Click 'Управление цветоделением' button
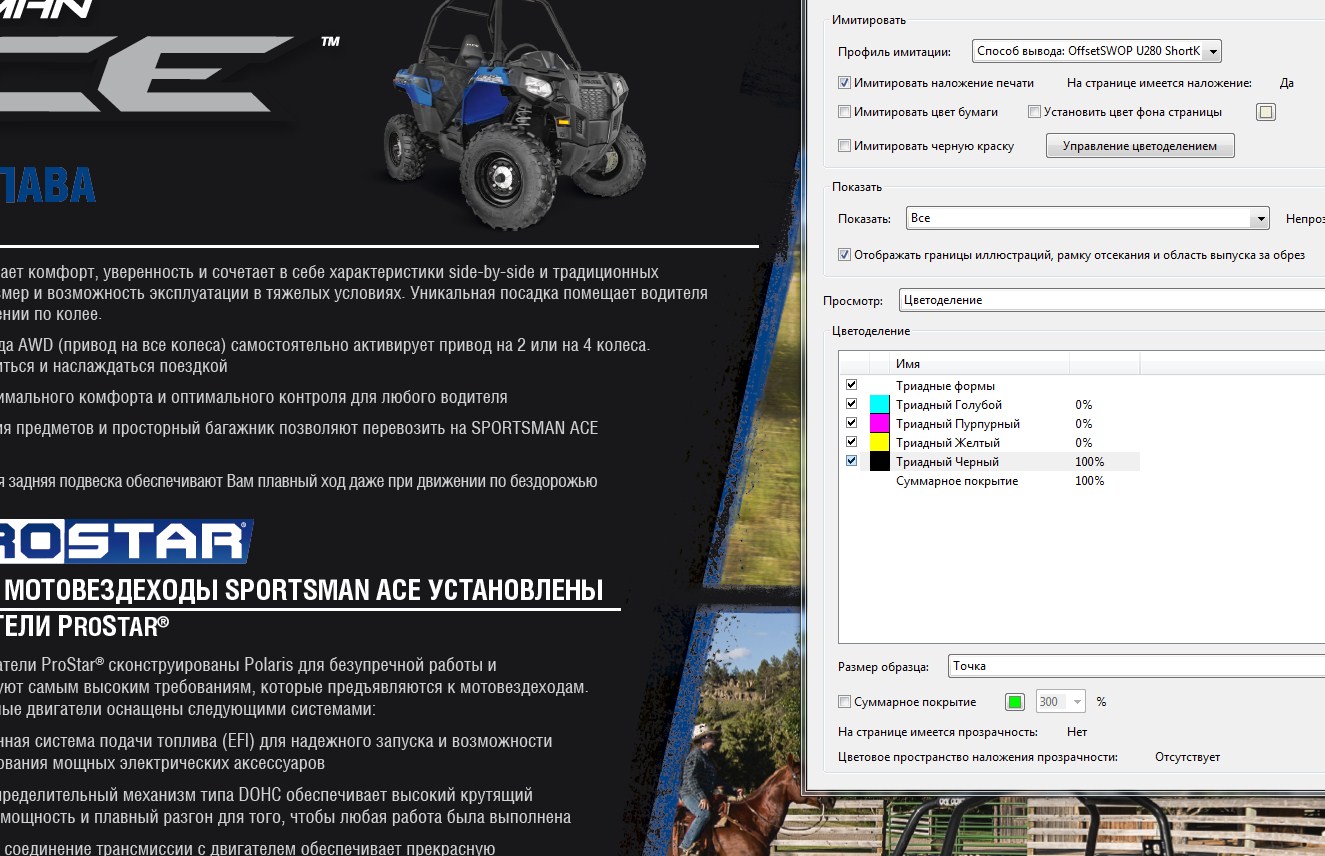Screen dimensions: 1325x856 coord(1140,146)
